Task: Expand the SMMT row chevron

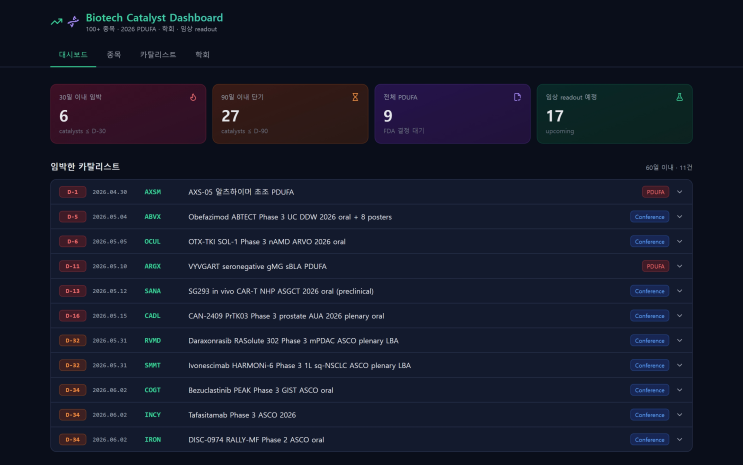Action: [680, 365]
